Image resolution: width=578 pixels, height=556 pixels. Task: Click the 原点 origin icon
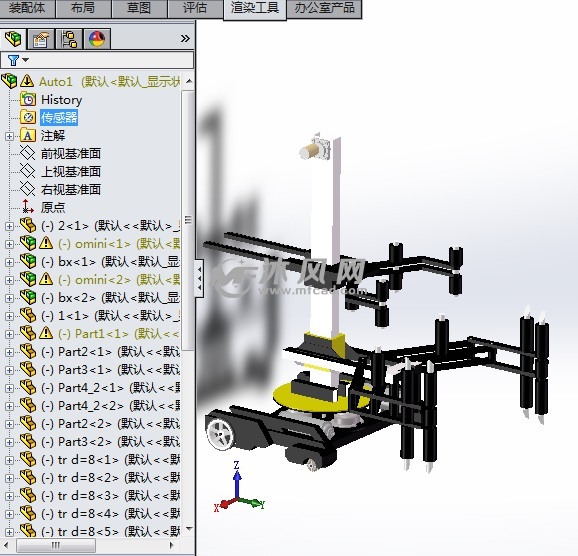27,207
